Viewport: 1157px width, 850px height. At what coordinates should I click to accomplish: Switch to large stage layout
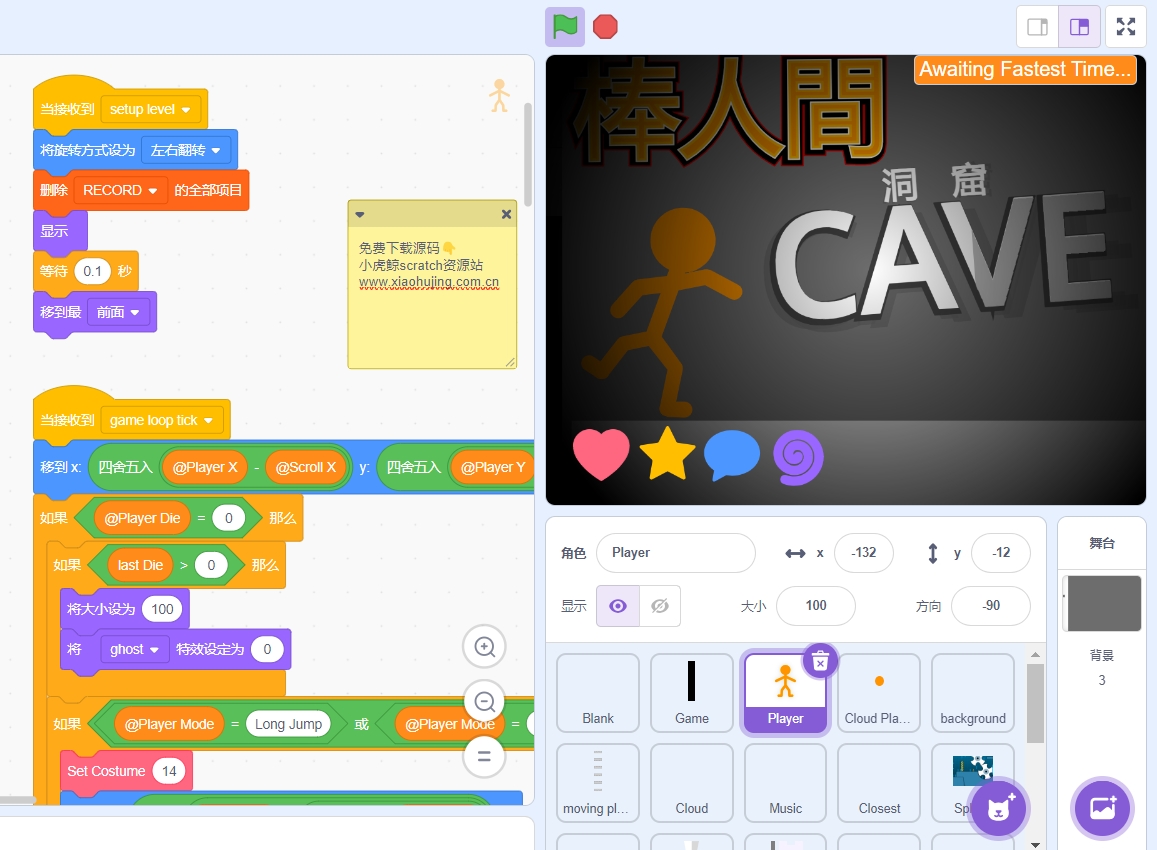point(1080,27)
